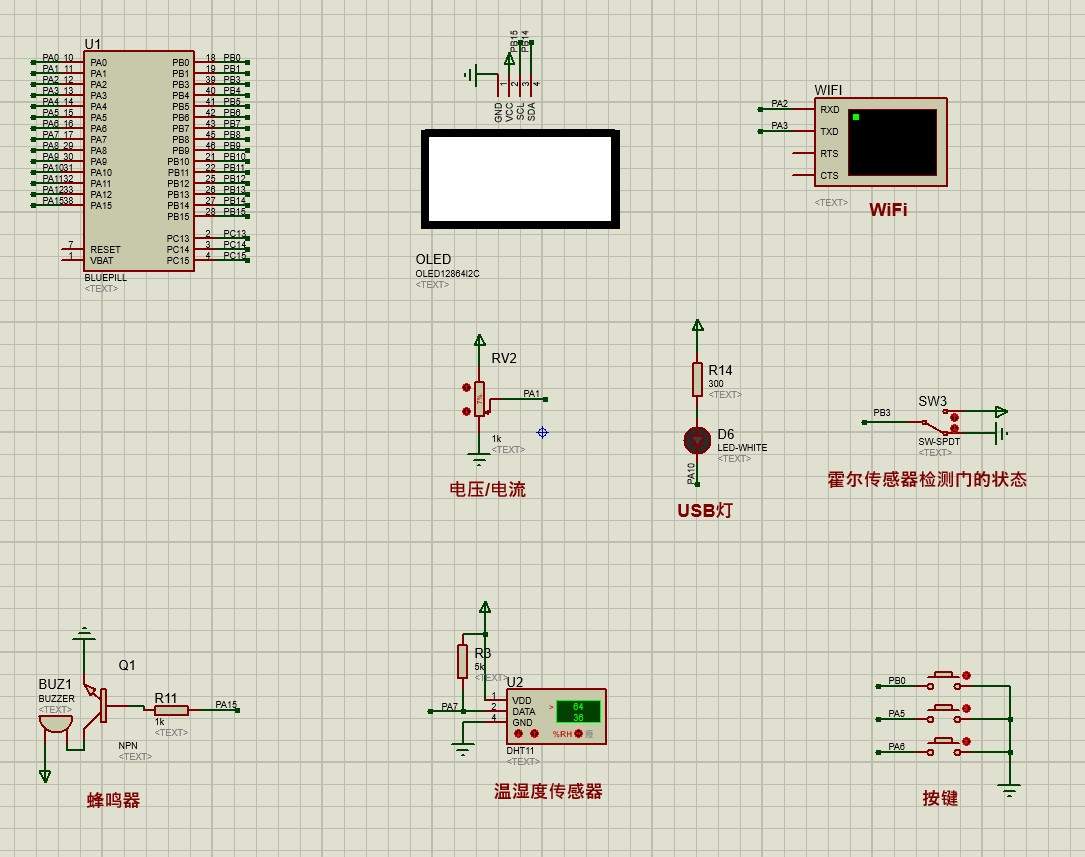Image resolution: width=1085 pixels, height=857 pixels.
Task: Click the 'OLED' reference label
Action: coord(433,259)
